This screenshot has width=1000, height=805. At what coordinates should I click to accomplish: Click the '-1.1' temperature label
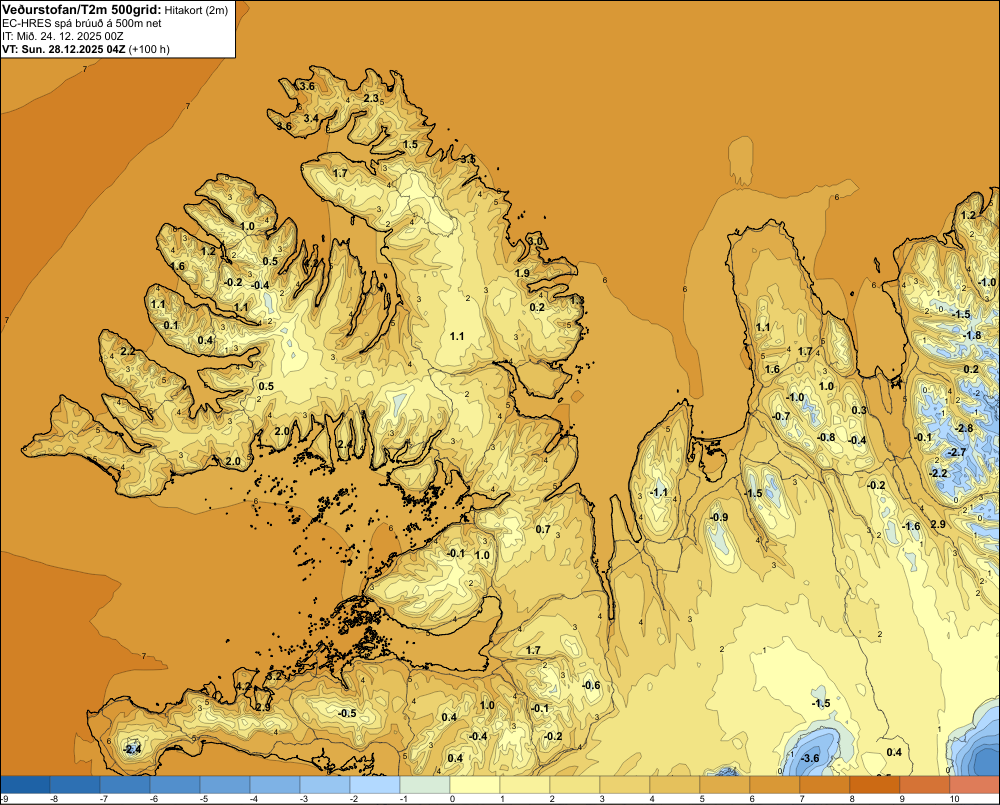click(658, 492)
